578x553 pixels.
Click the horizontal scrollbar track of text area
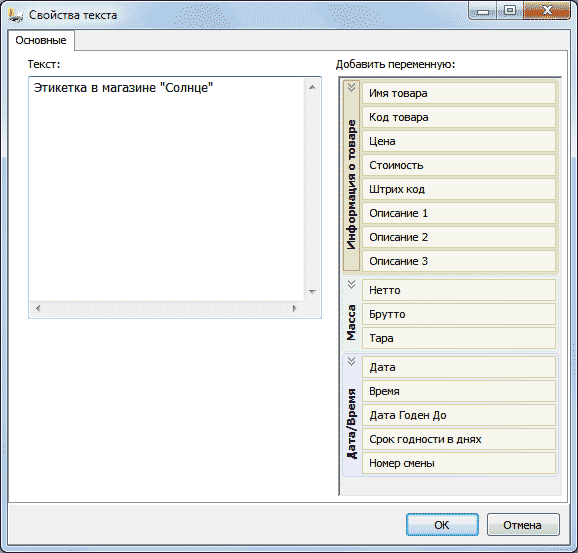point(166,308)
